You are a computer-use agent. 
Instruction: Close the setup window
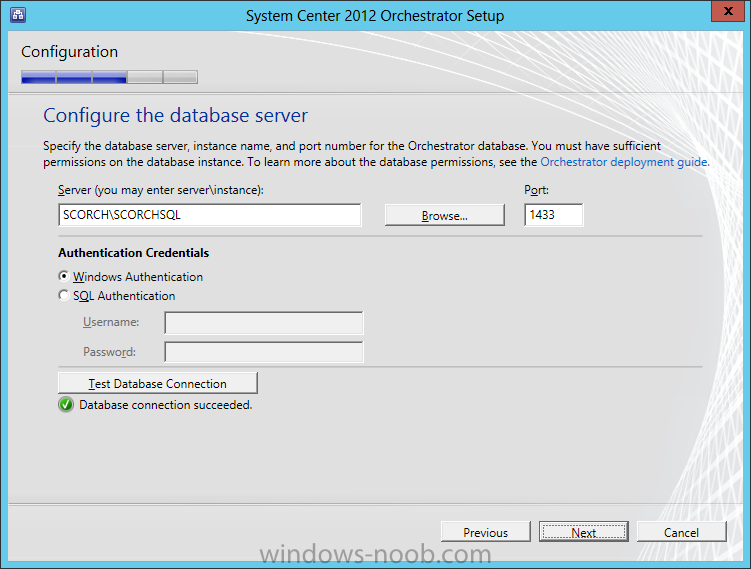(728, 11)
